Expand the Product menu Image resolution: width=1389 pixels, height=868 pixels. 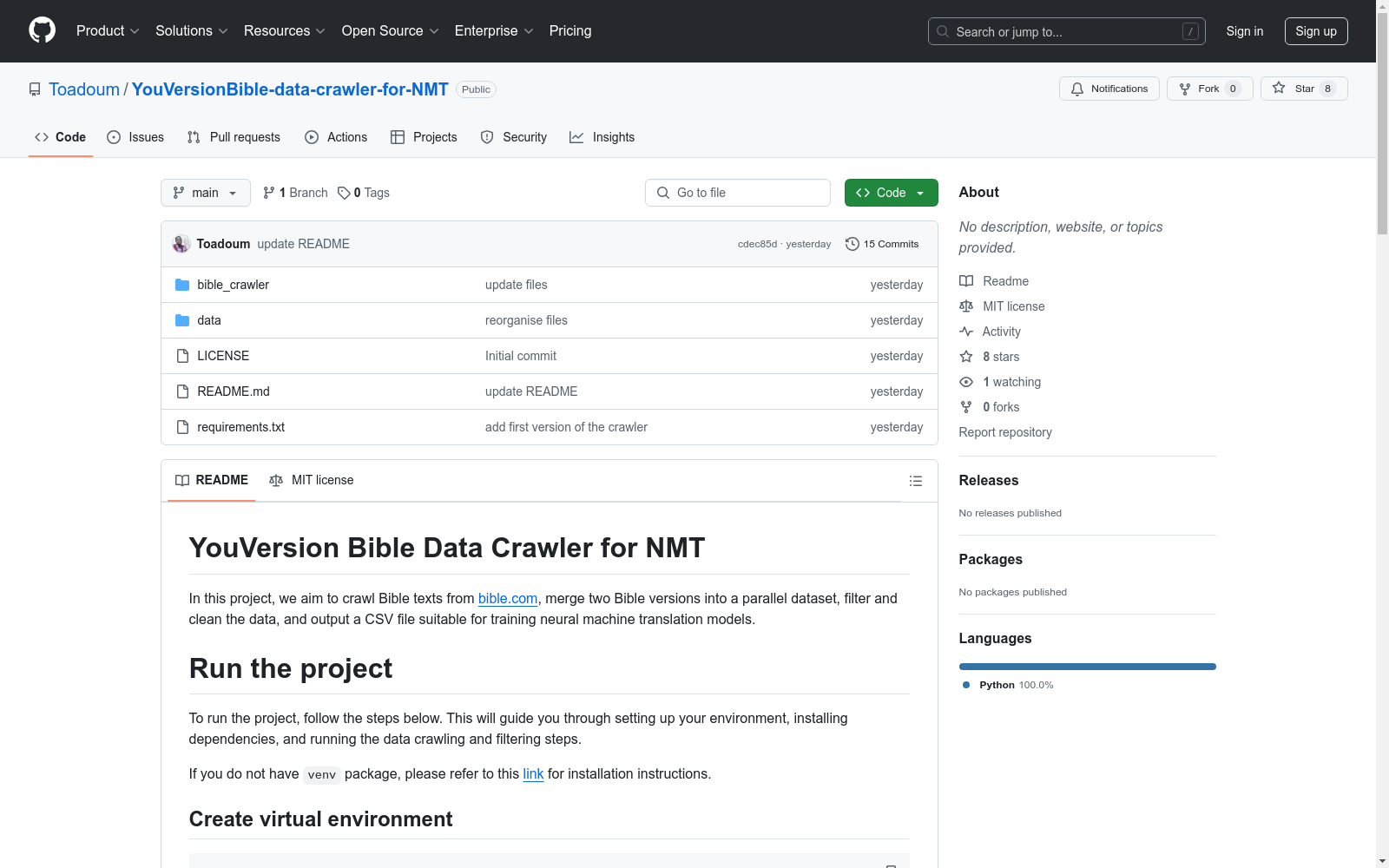click(108, 31)
